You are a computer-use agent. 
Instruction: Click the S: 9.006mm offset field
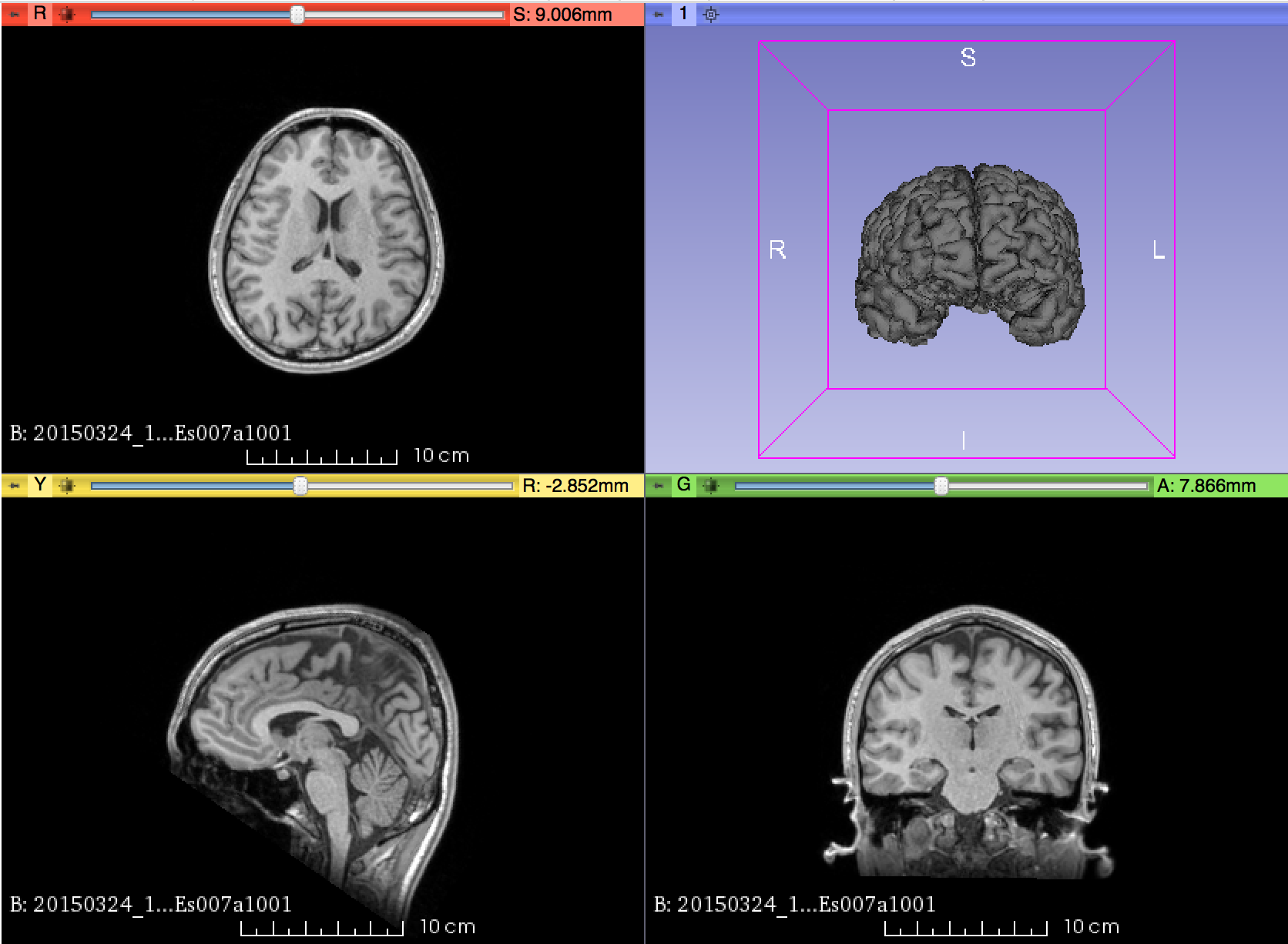coord(575,15)
